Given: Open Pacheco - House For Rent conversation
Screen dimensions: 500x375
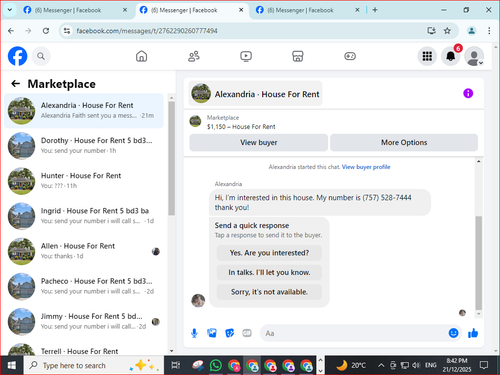Looking at the screenshot, I should click(x=84, y=286).
